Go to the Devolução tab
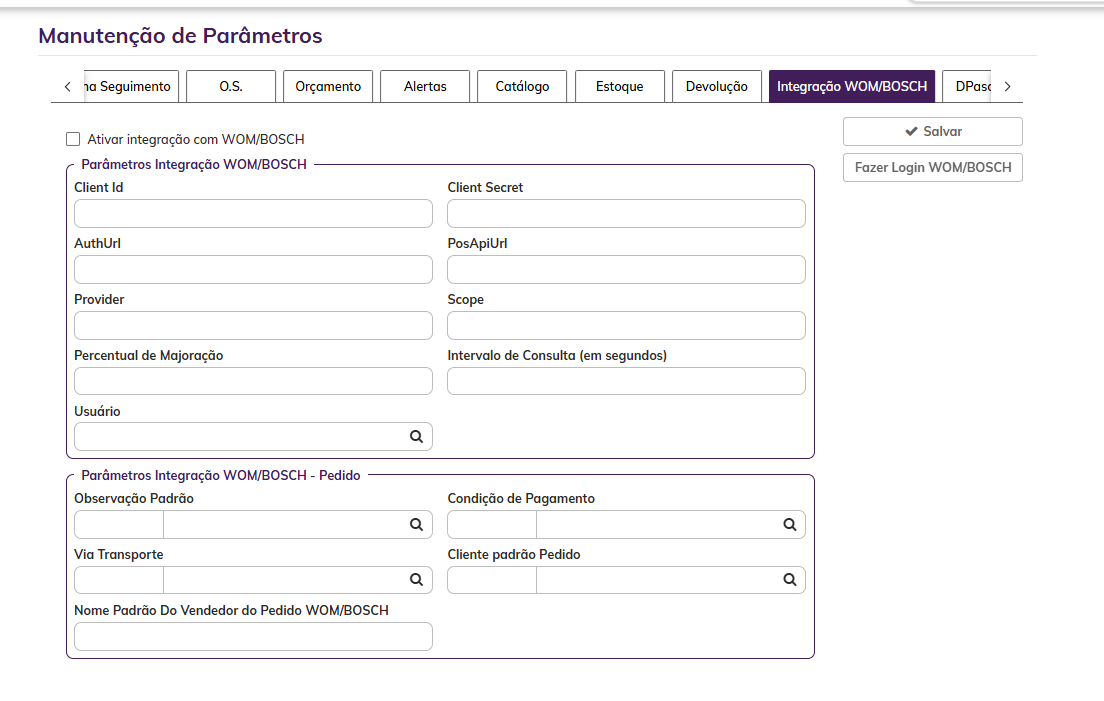The width and height of the screenshot is (1104, 701). (x=716, y=86)
